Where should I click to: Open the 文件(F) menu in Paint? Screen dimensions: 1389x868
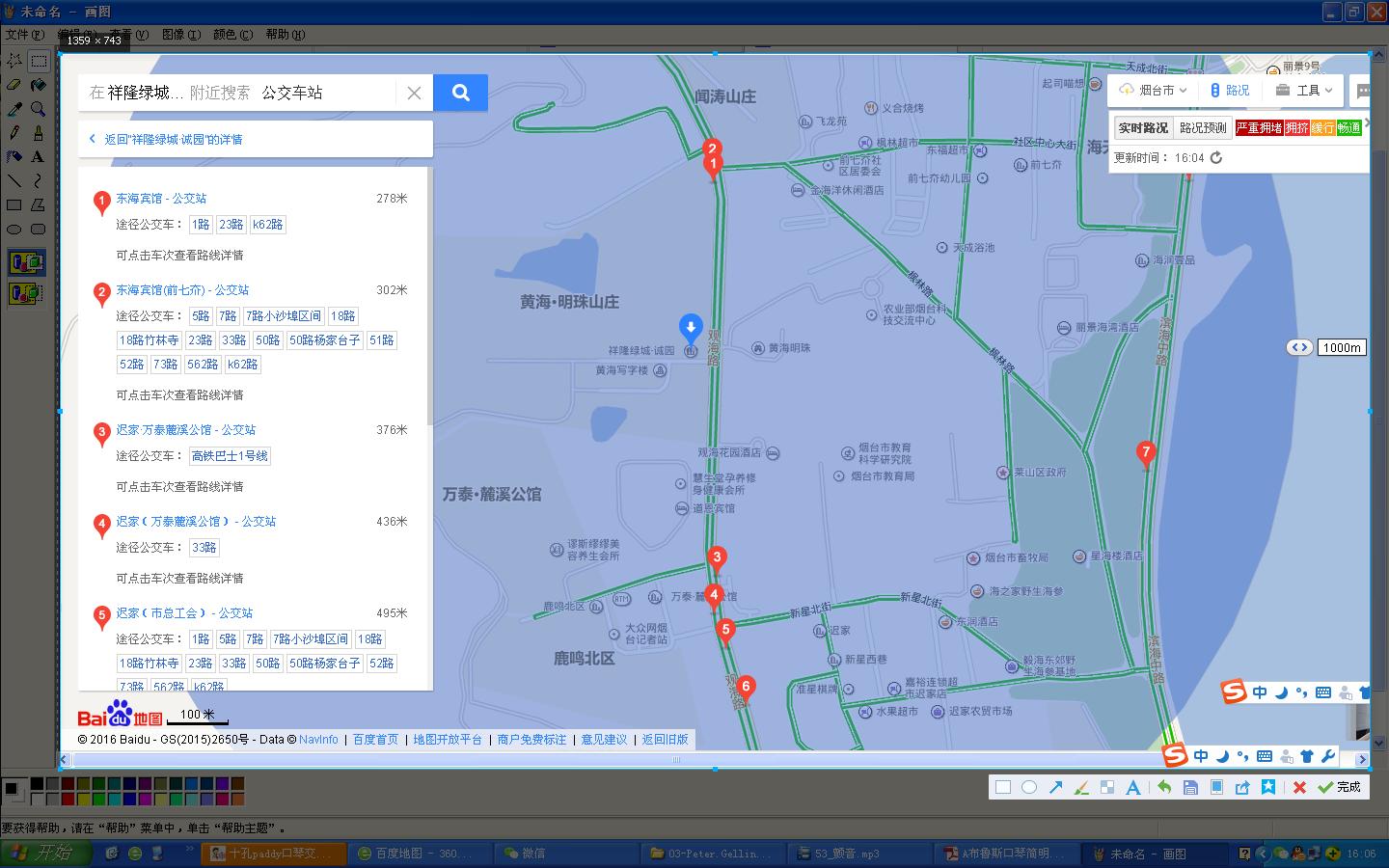tap(24, 34)
